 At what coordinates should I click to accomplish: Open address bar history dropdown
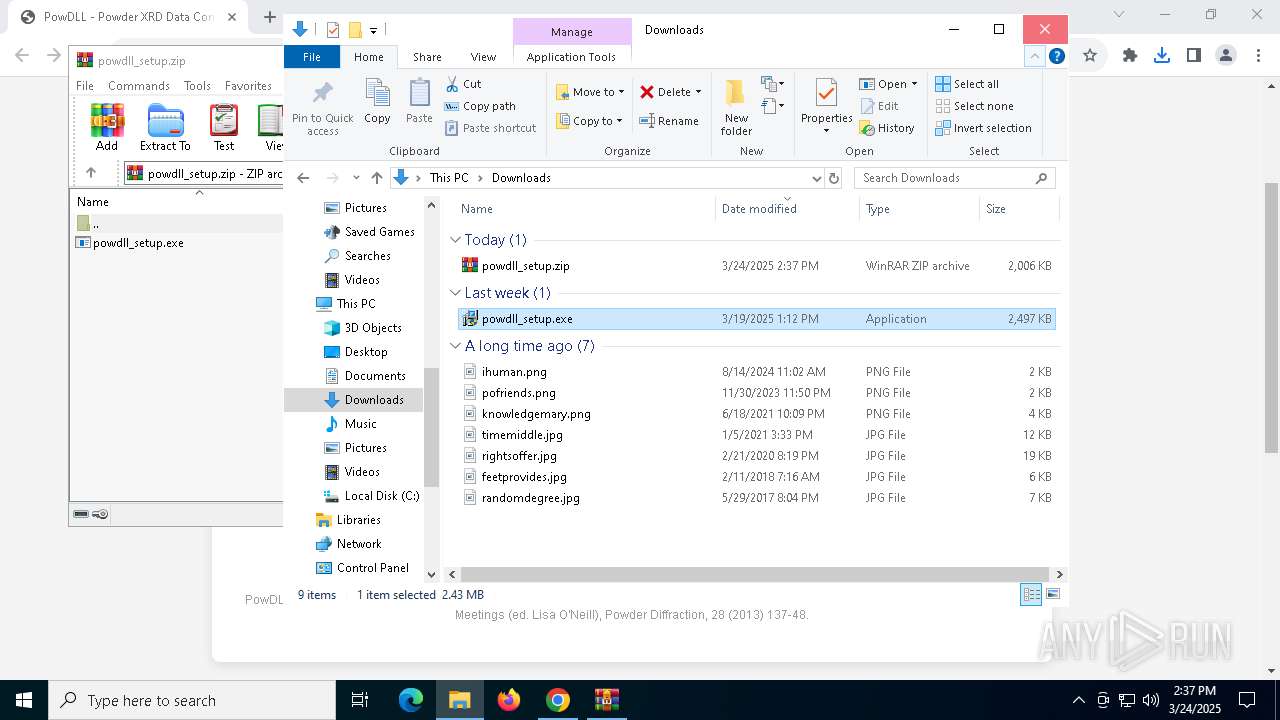click(x=816, y=178)
